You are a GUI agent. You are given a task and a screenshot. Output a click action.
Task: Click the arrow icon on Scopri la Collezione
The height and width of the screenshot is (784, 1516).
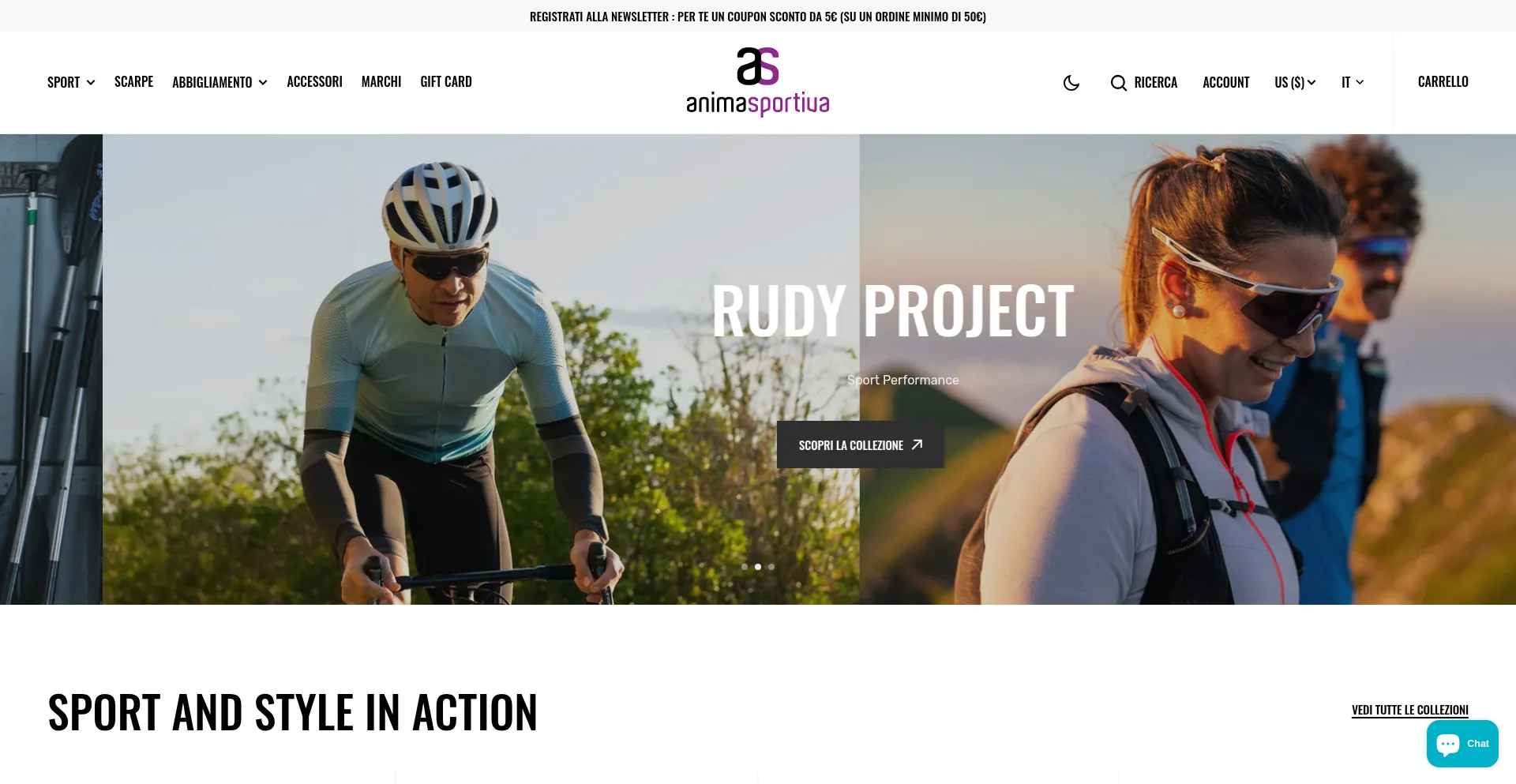point(917,445)
